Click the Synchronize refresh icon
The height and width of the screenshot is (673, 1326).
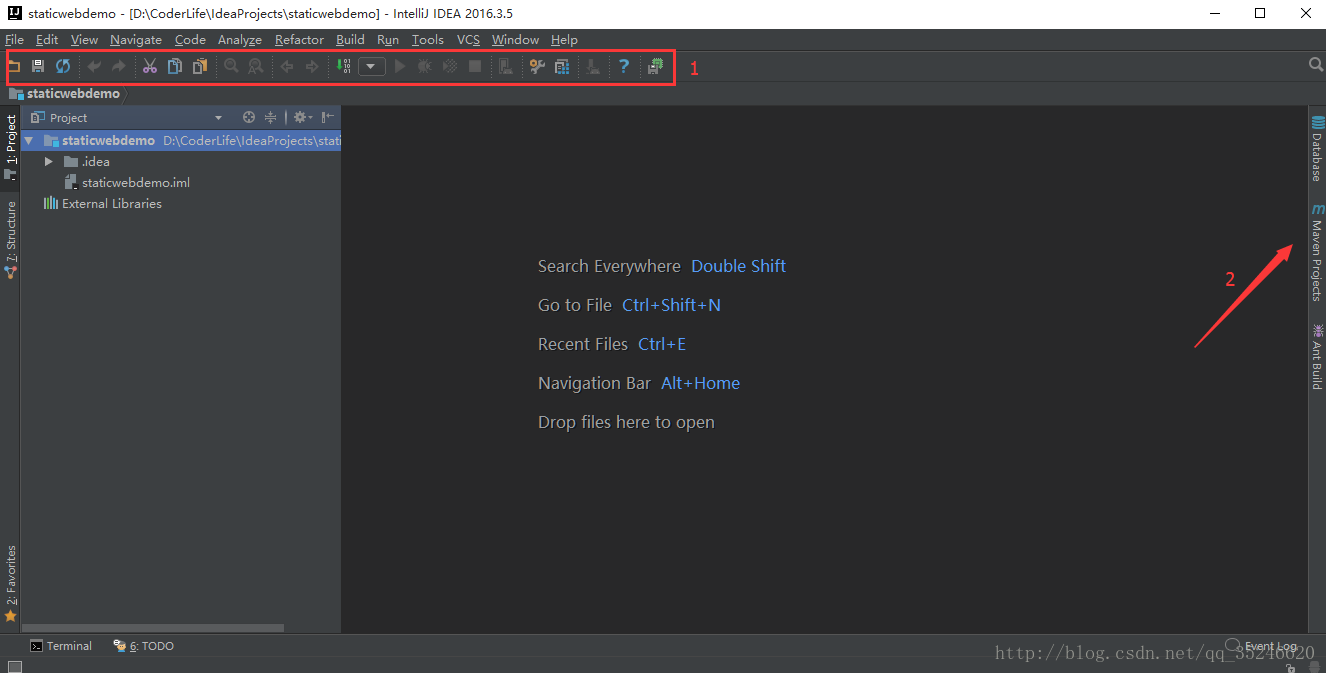click(x=63, y=66)
